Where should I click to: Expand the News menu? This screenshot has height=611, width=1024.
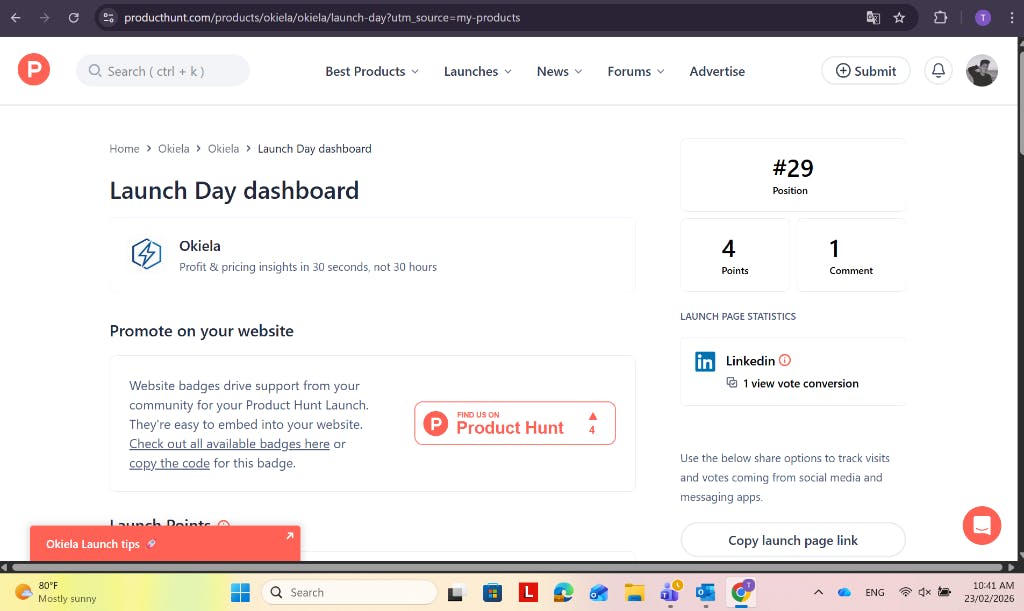pos(559,71)
